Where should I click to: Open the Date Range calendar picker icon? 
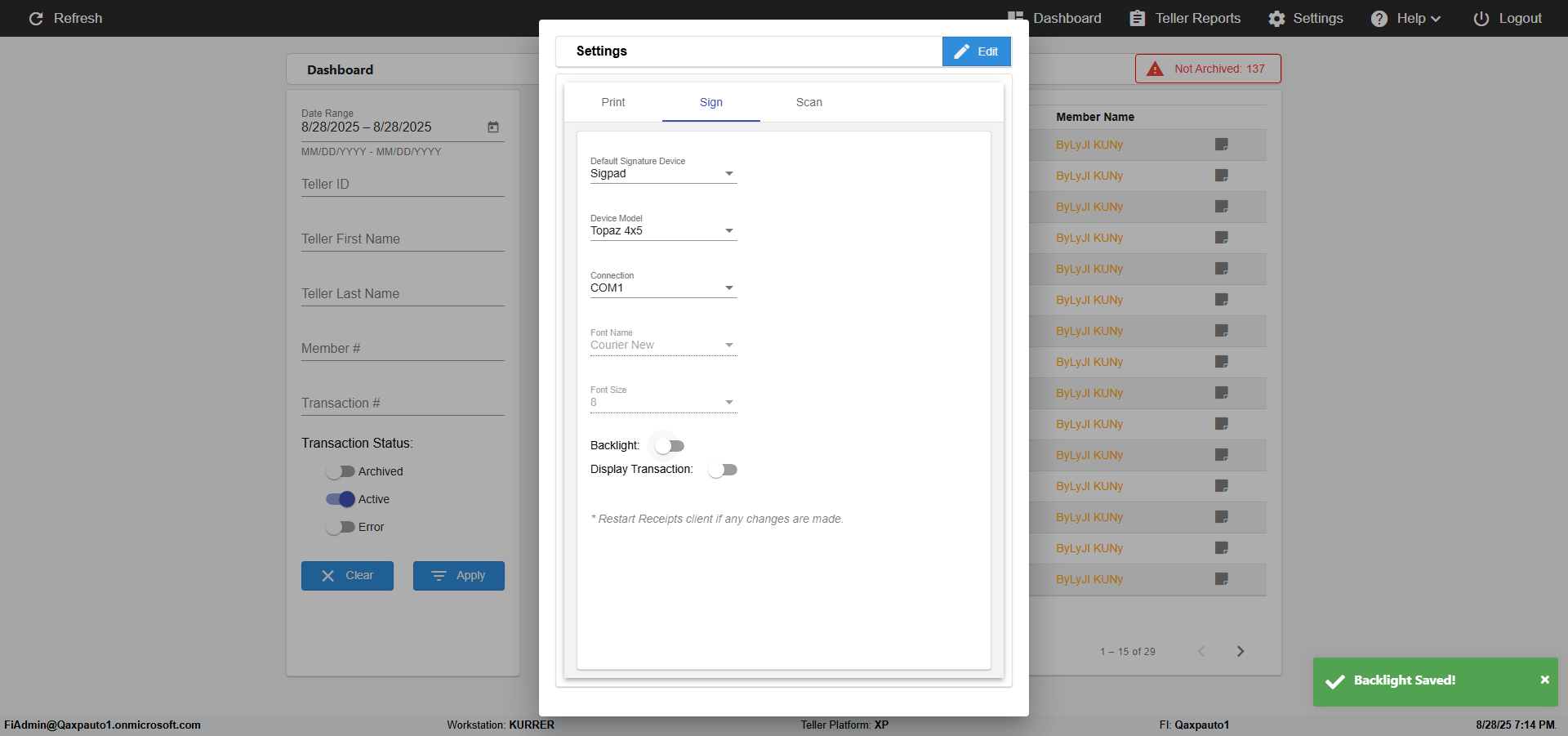493,127
